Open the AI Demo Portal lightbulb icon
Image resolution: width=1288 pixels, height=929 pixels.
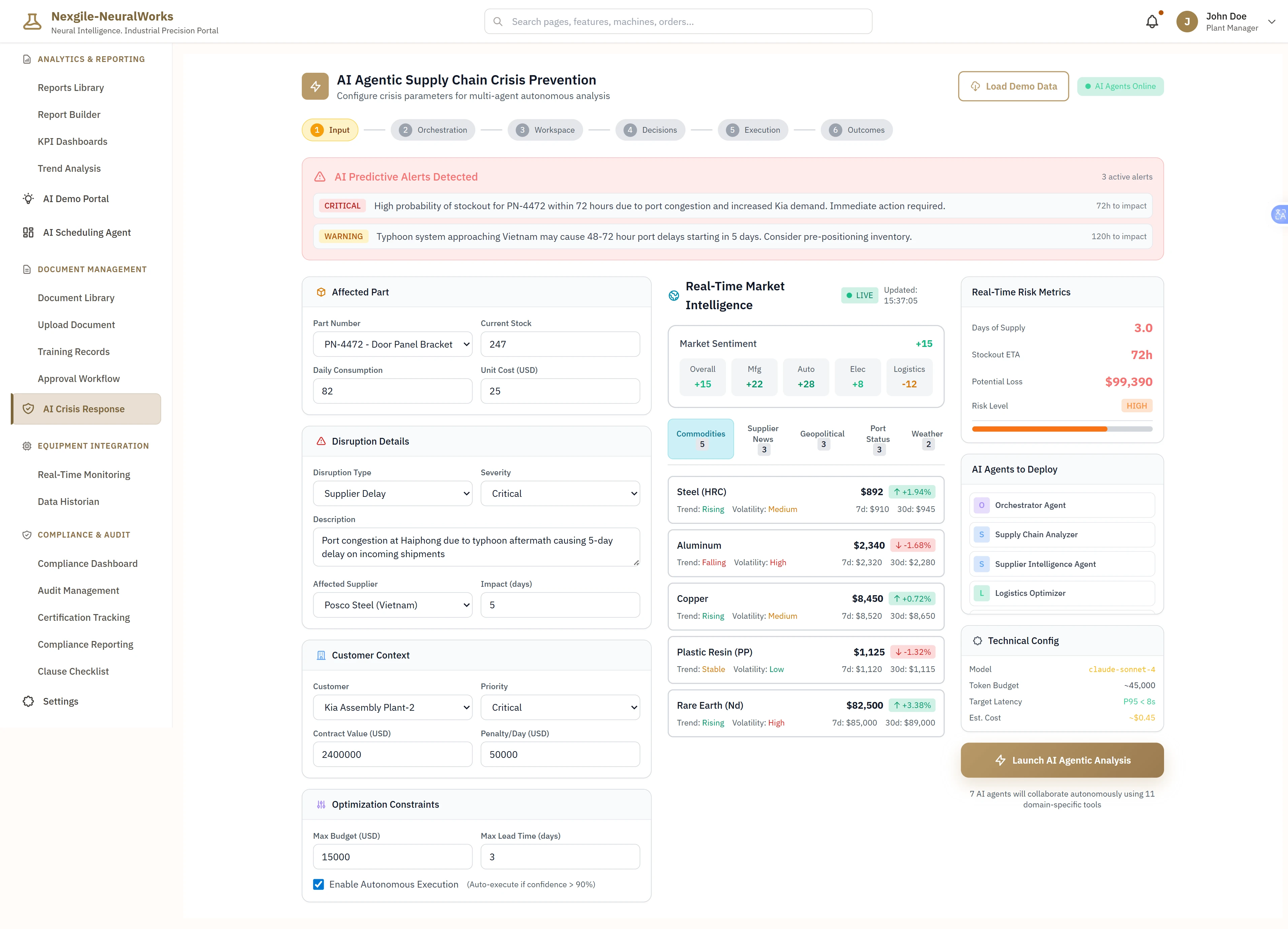[28, 199]
